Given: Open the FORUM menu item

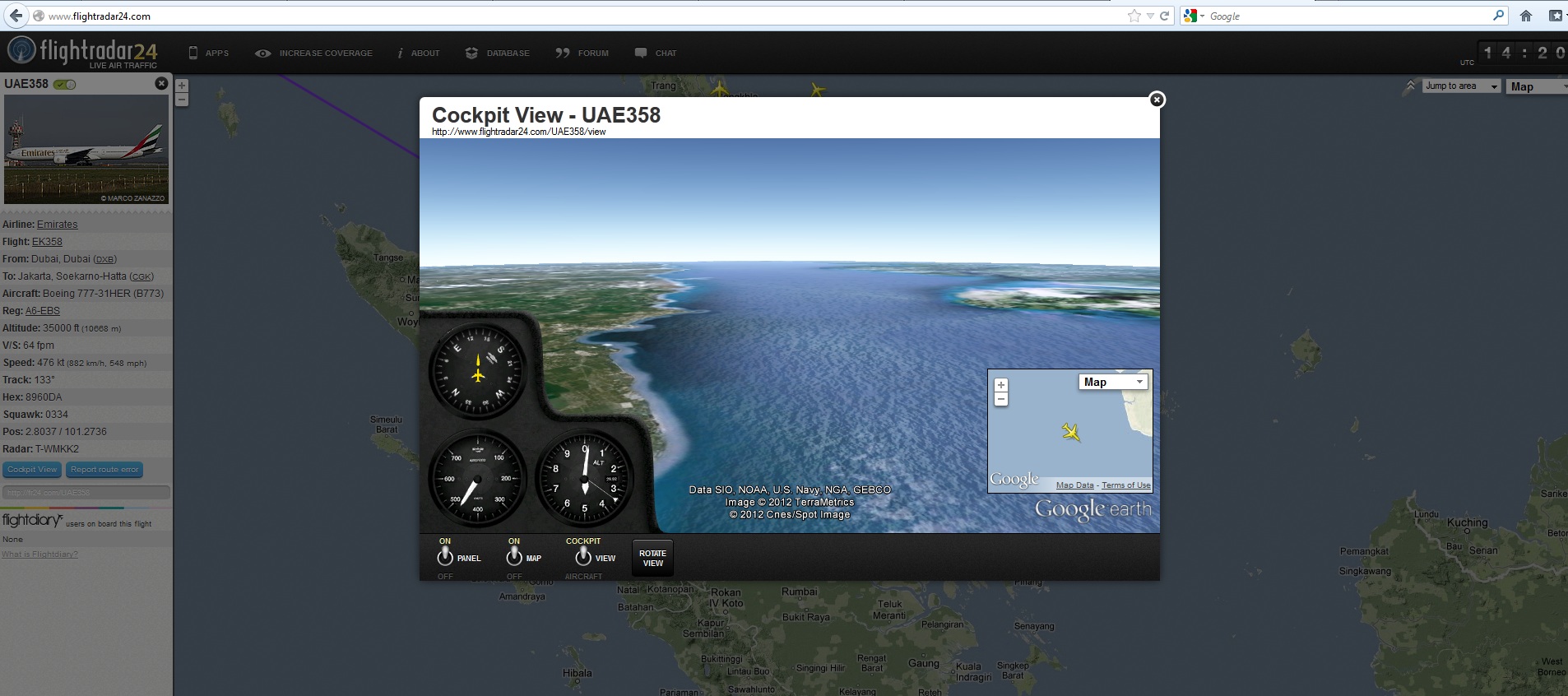Looking at the screenshot, I should point(582,53).
